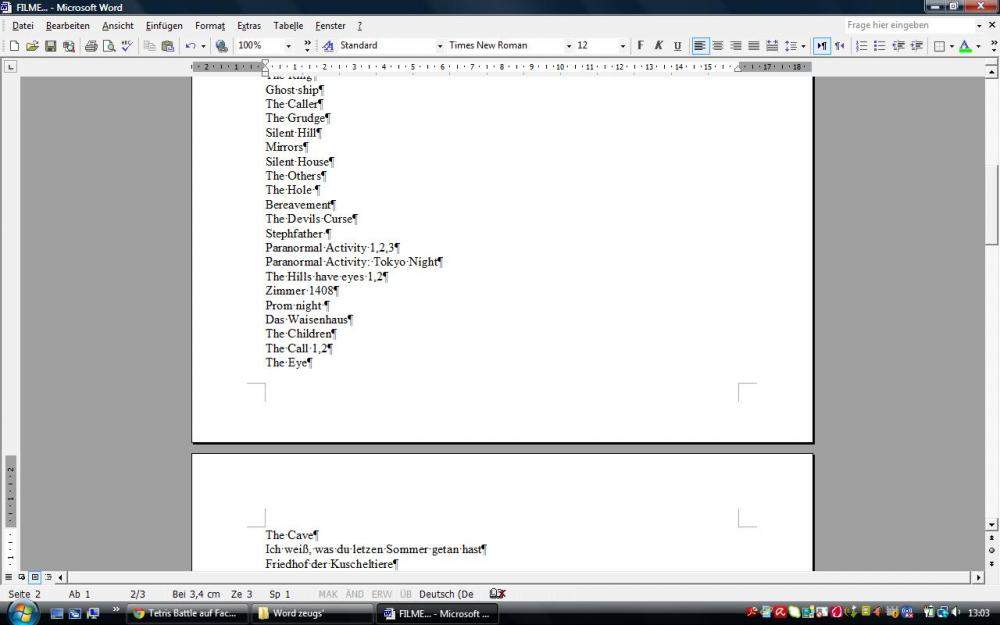The width and height of the screenshot is (1000, 625).
Task: Open the border style dropdown arrow
Action: tap(951, 46)
